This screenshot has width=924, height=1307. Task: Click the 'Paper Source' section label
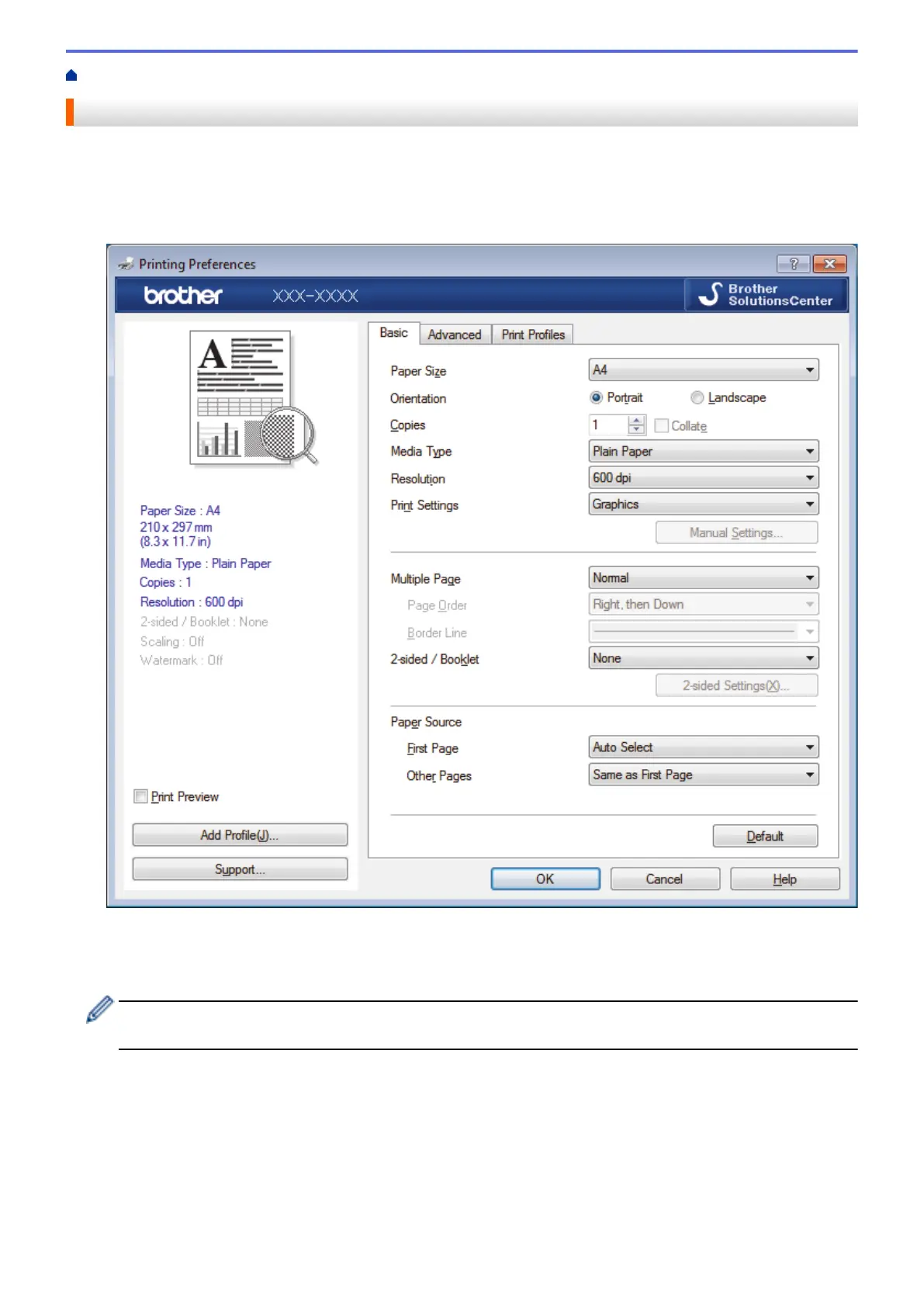[426, 722]
